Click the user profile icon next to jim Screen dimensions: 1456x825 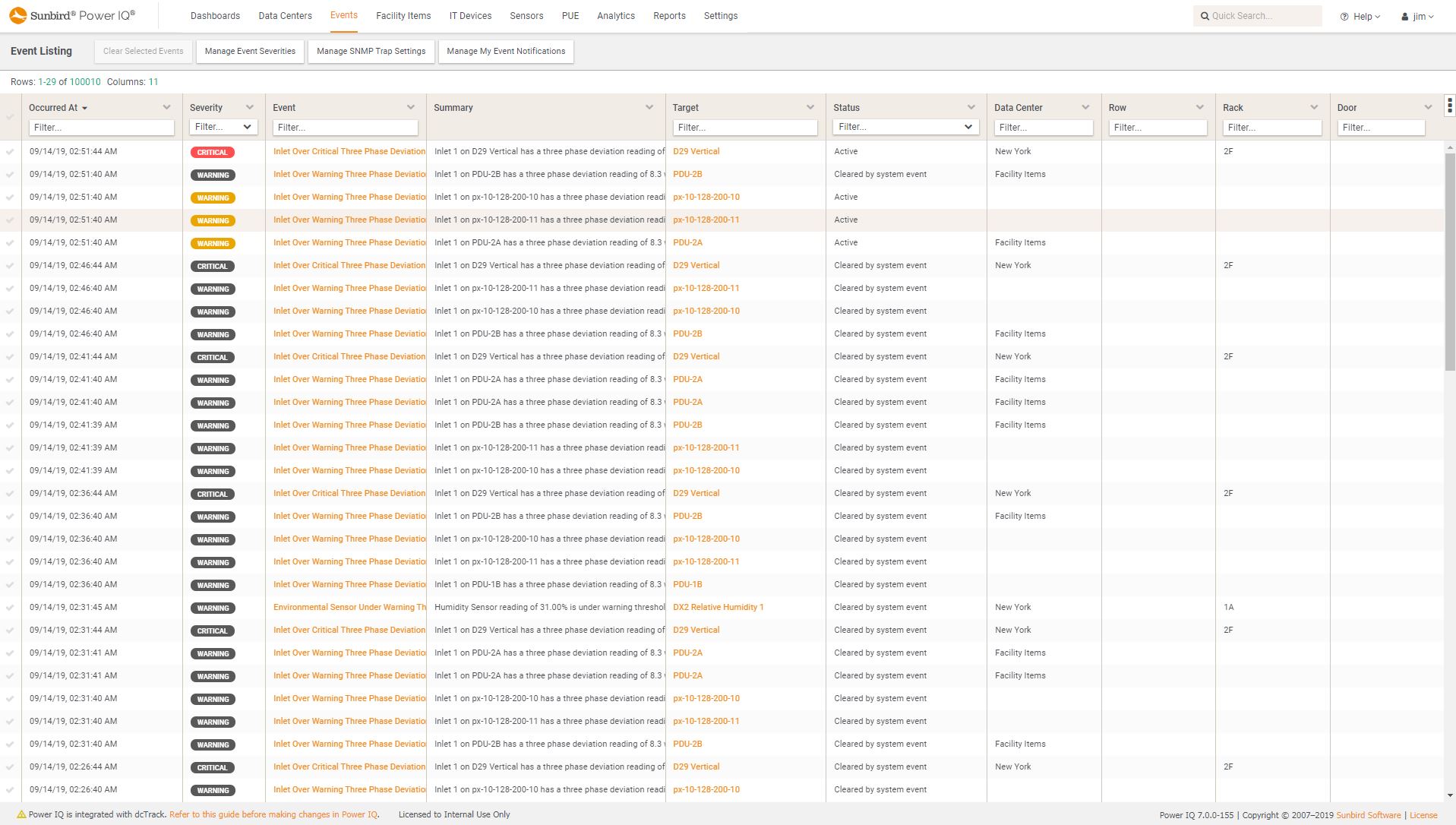(x=1404, y=15)
